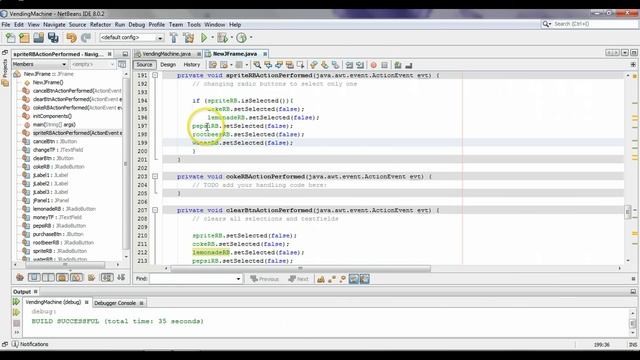Click the Shift Line Left editor icon
Screen dimensions: 640x360
click(349, 65)
